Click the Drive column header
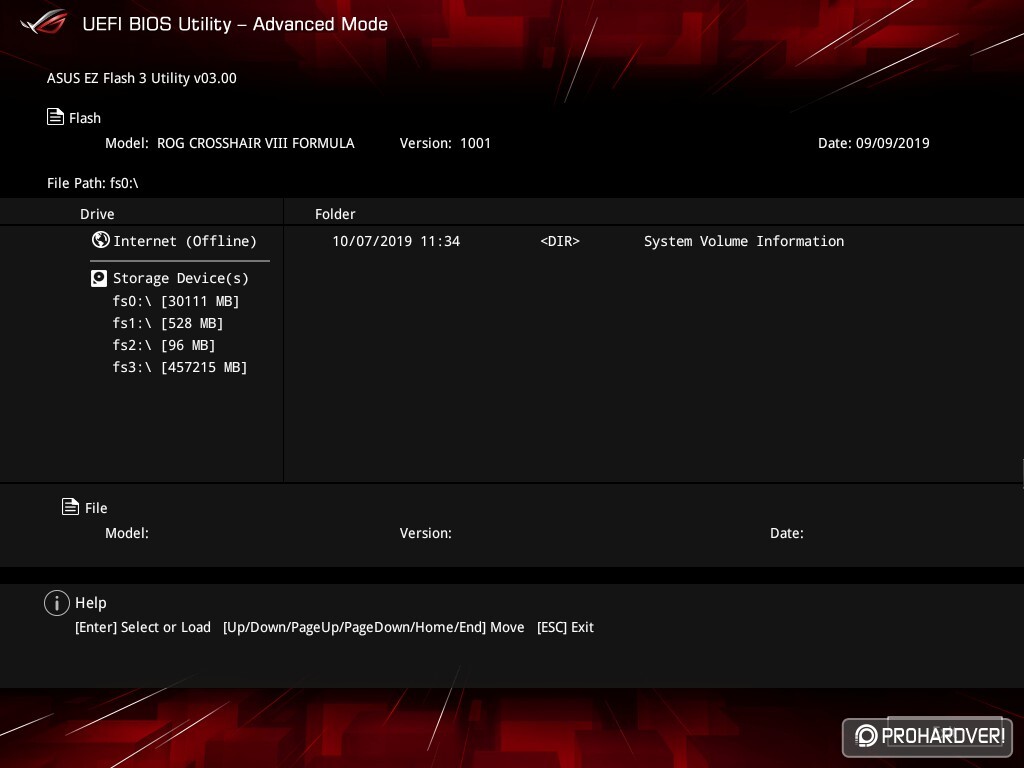1024x768 pixels. [x=97, y=214]
